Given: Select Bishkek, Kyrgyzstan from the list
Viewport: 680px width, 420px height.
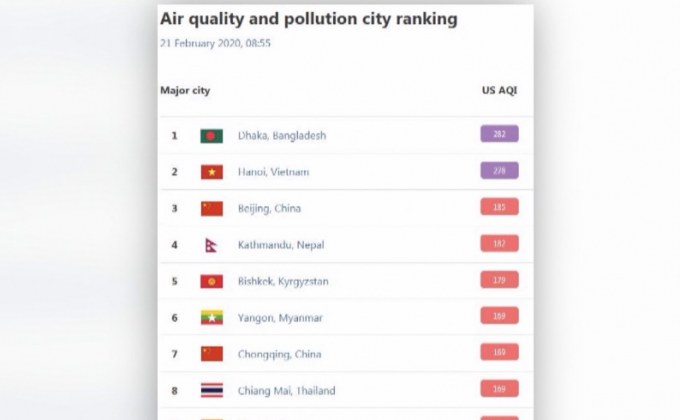Looking at the screenshot, I should 283,281.
